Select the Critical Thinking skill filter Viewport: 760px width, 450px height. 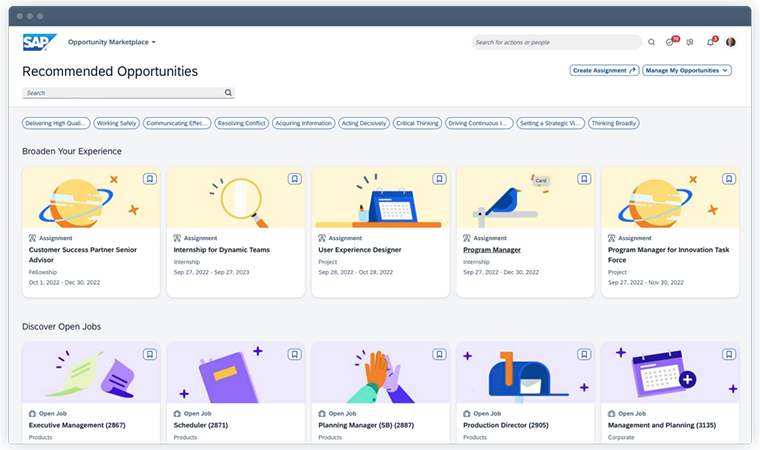[x=417, y=123]
